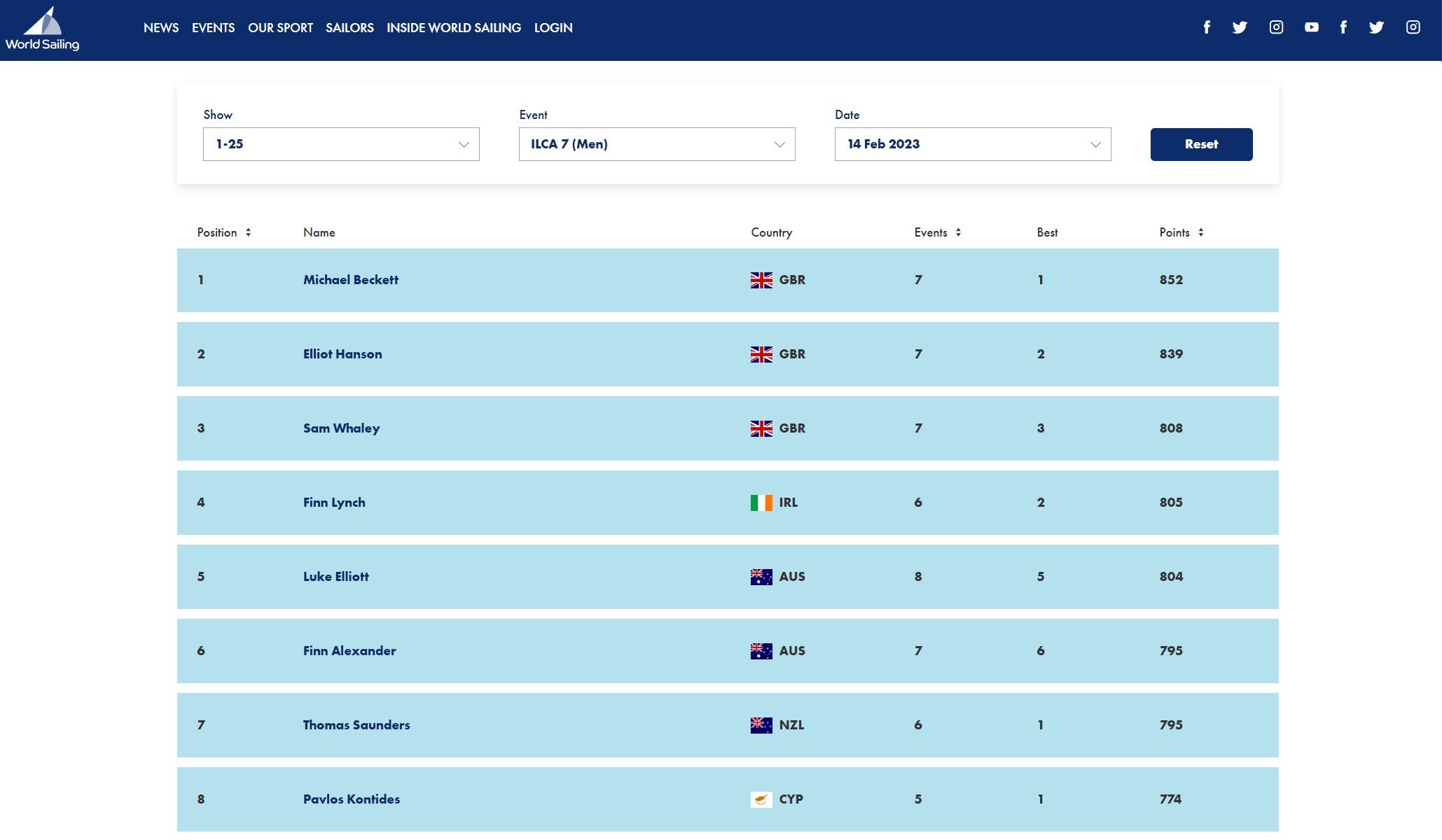Screen dimensions: 1442x840
Task: Click points value 852
Action: [1171, 280]
